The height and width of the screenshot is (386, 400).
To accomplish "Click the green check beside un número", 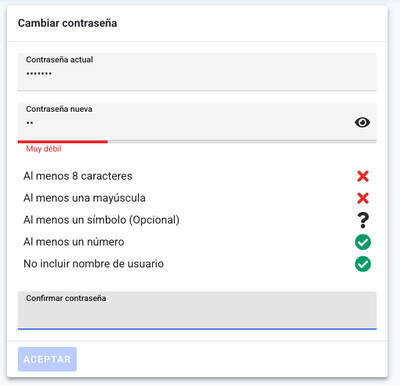I will click(363, 242).
